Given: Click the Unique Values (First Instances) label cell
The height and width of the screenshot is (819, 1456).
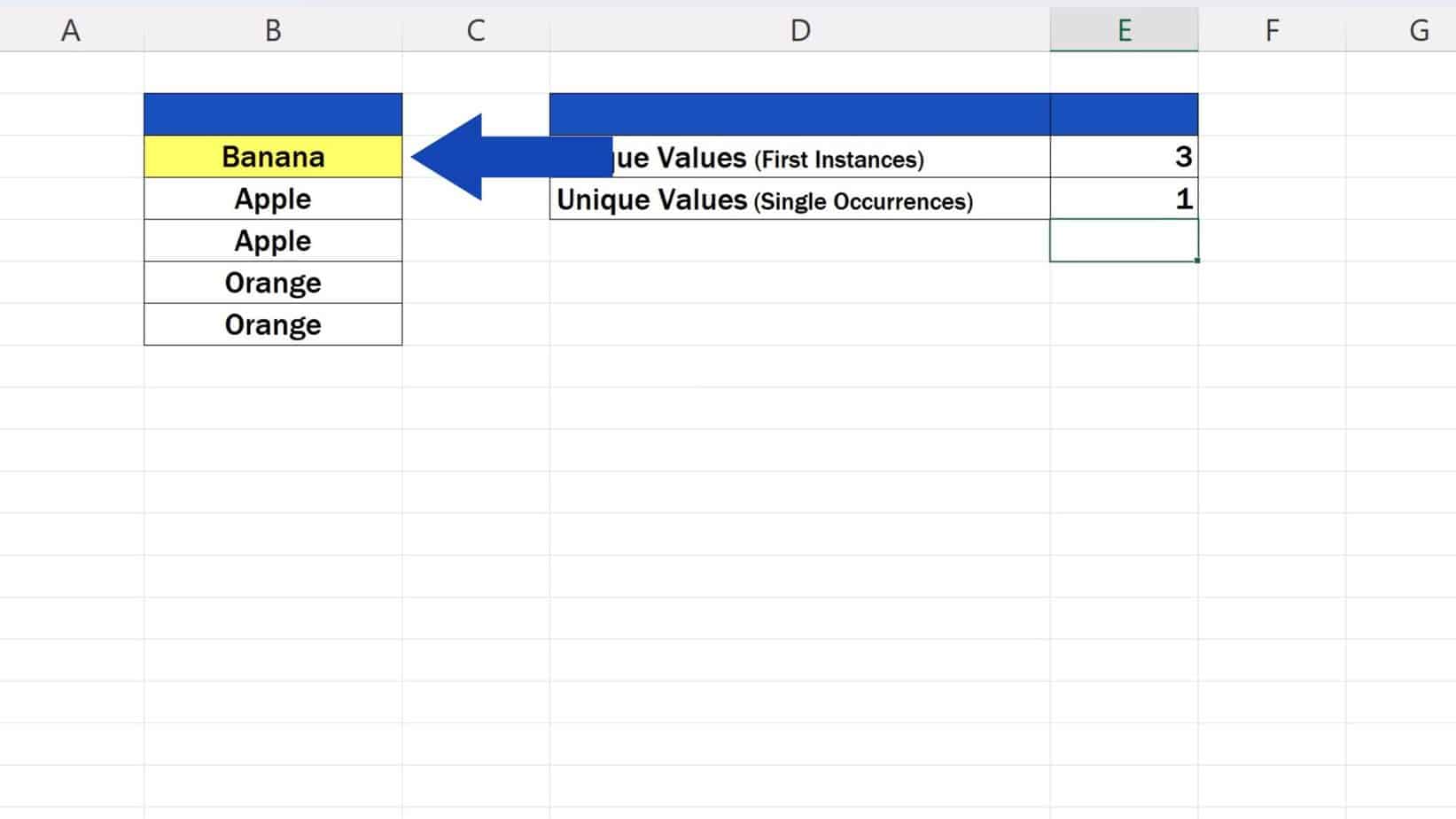Looking at the screenshot, I should (798, 159).
